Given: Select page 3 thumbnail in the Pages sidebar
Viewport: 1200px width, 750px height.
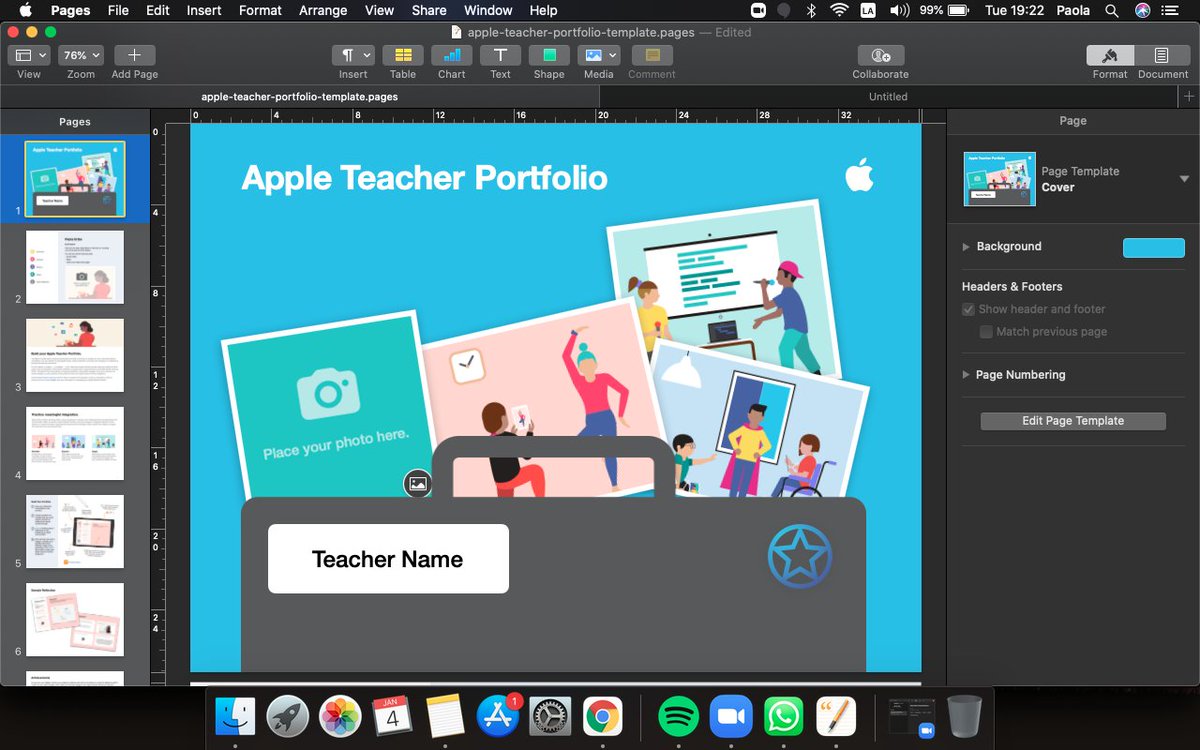Looking at the screenshot, I should (74, 353).
